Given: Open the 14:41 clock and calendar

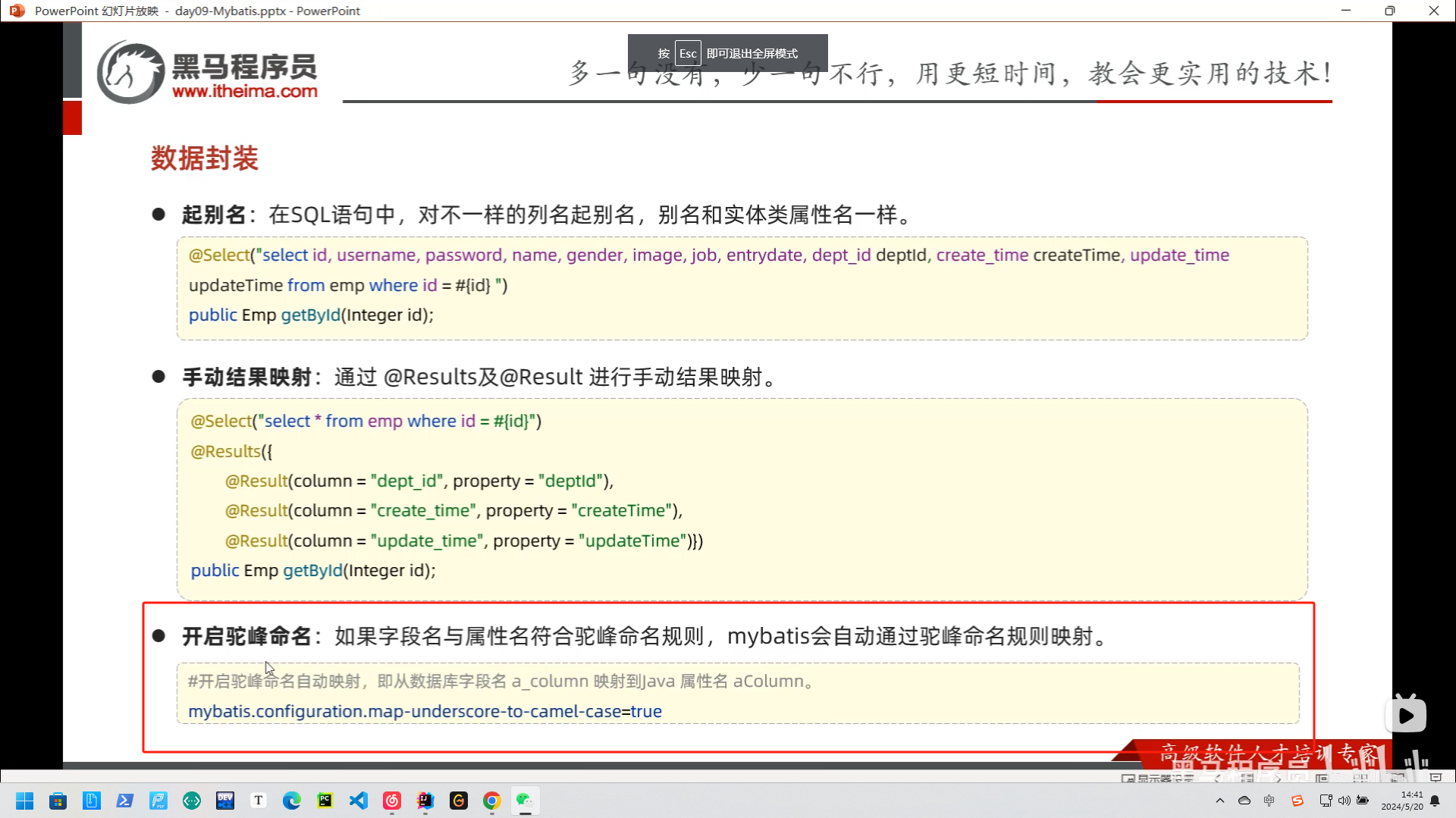Looking at the screenshot, I should tap(1402, 801).
